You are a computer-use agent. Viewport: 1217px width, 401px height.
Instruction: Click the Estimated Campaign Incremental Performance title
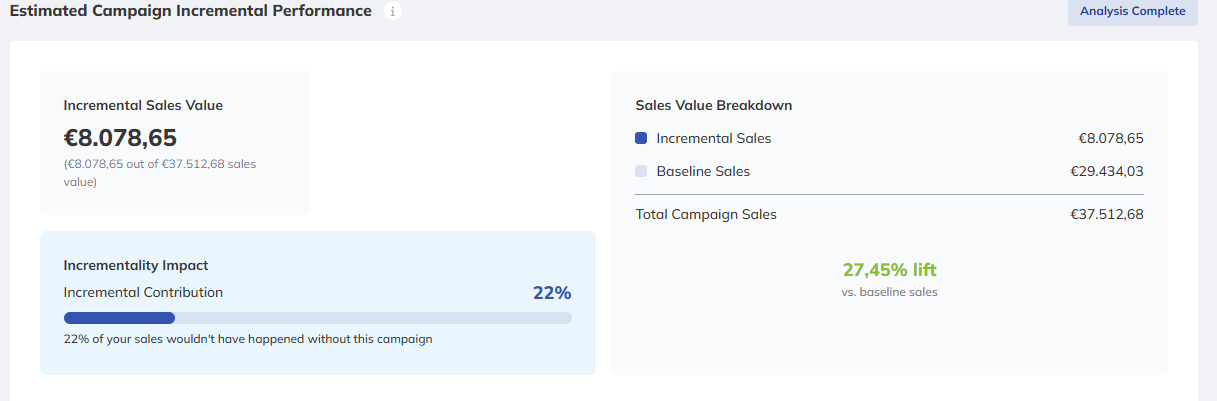point(190,11)
